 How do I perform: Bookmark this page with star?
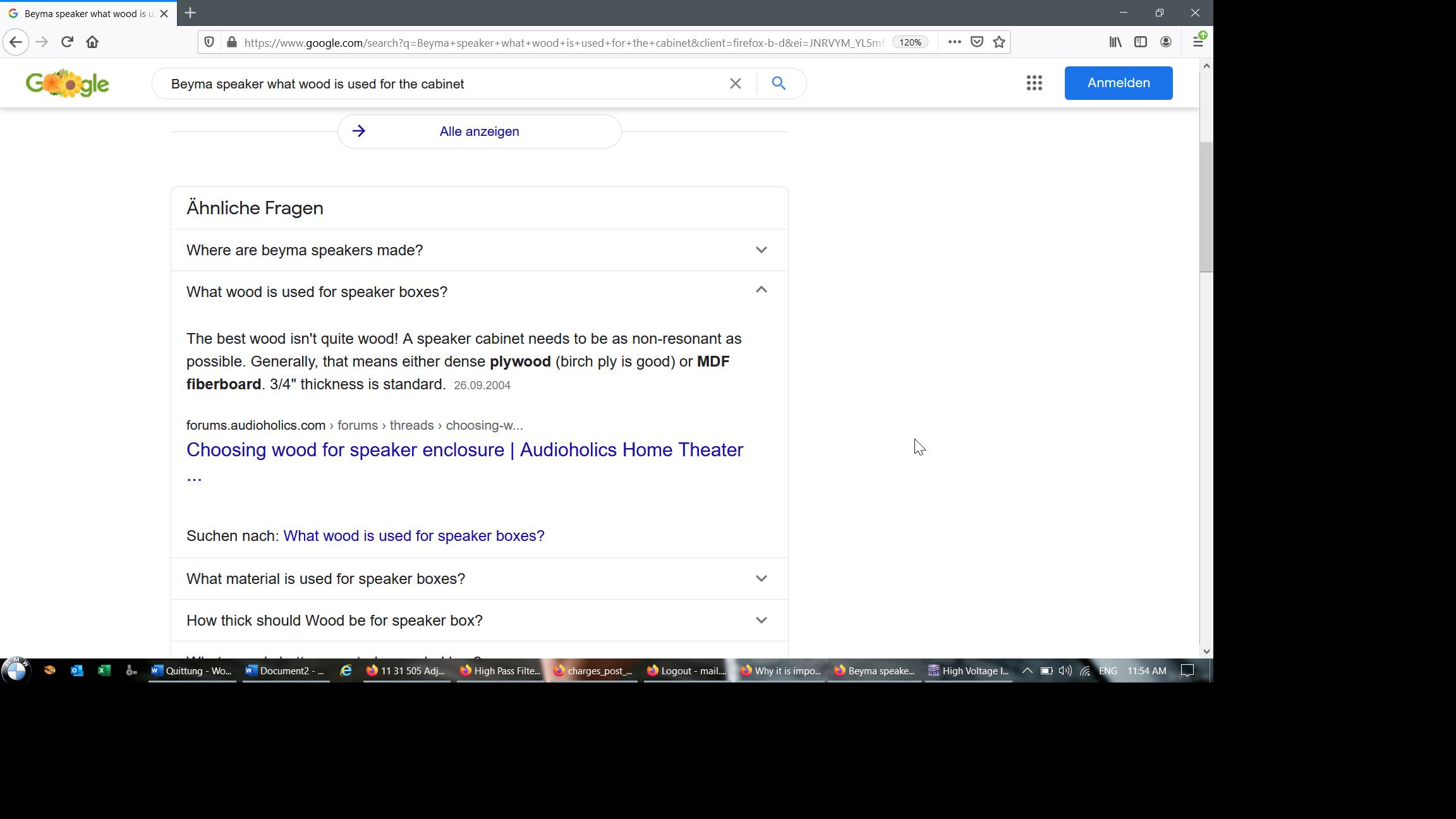point(999,42)
